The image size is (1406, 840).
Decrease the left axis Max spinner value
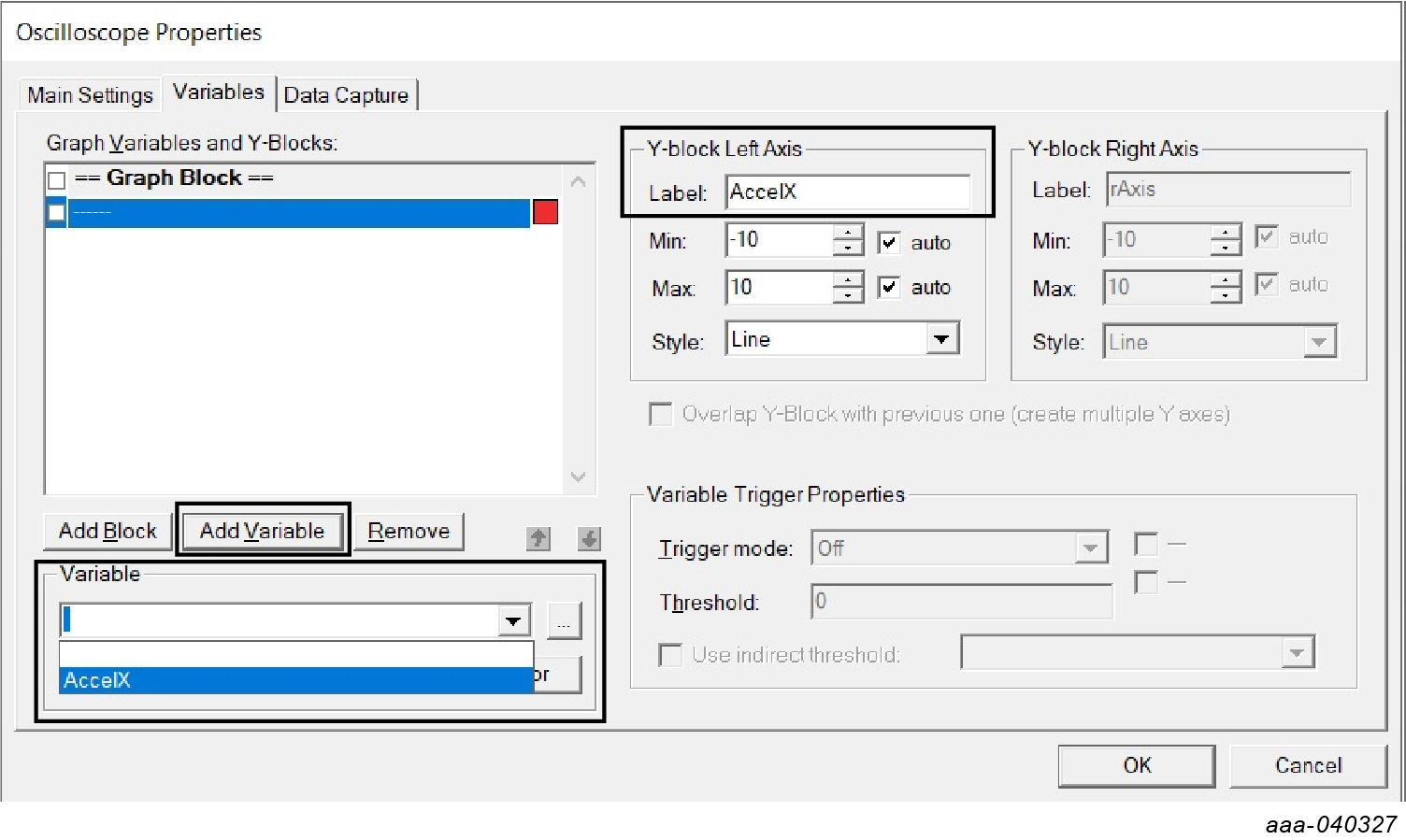tap(848, 295)
